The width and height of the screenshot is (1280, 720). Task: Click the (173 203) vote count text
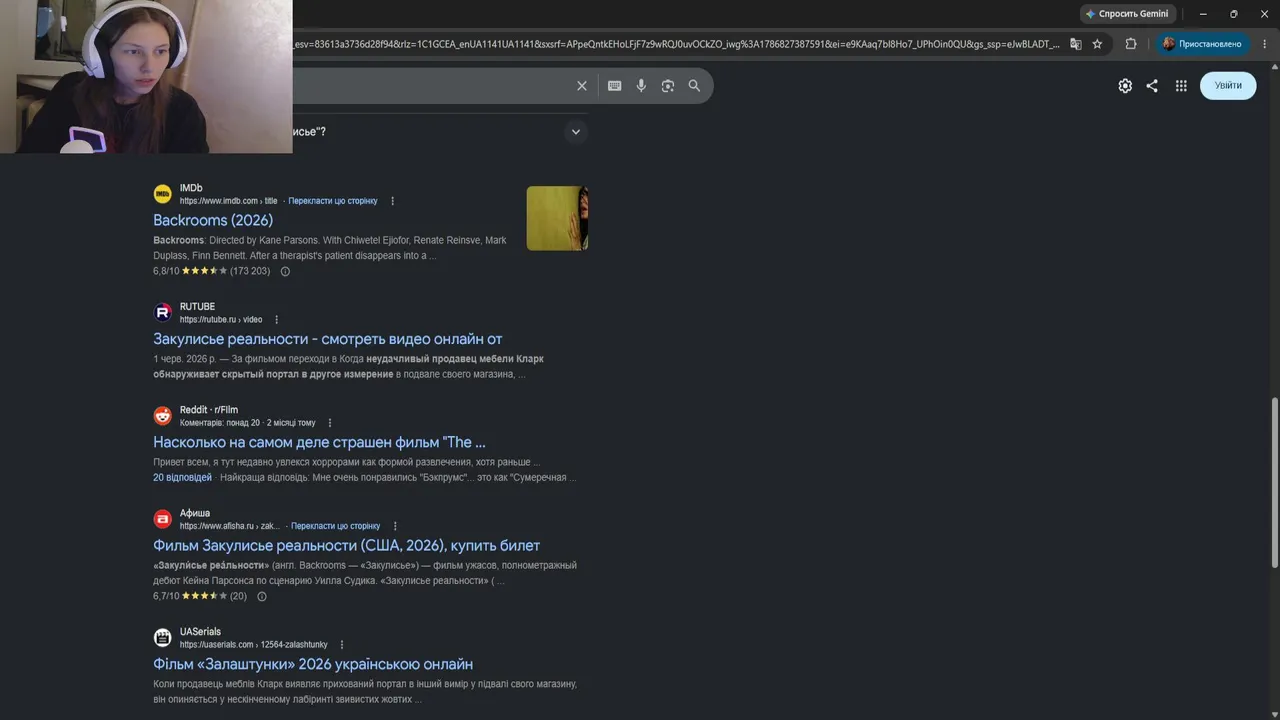250,271
